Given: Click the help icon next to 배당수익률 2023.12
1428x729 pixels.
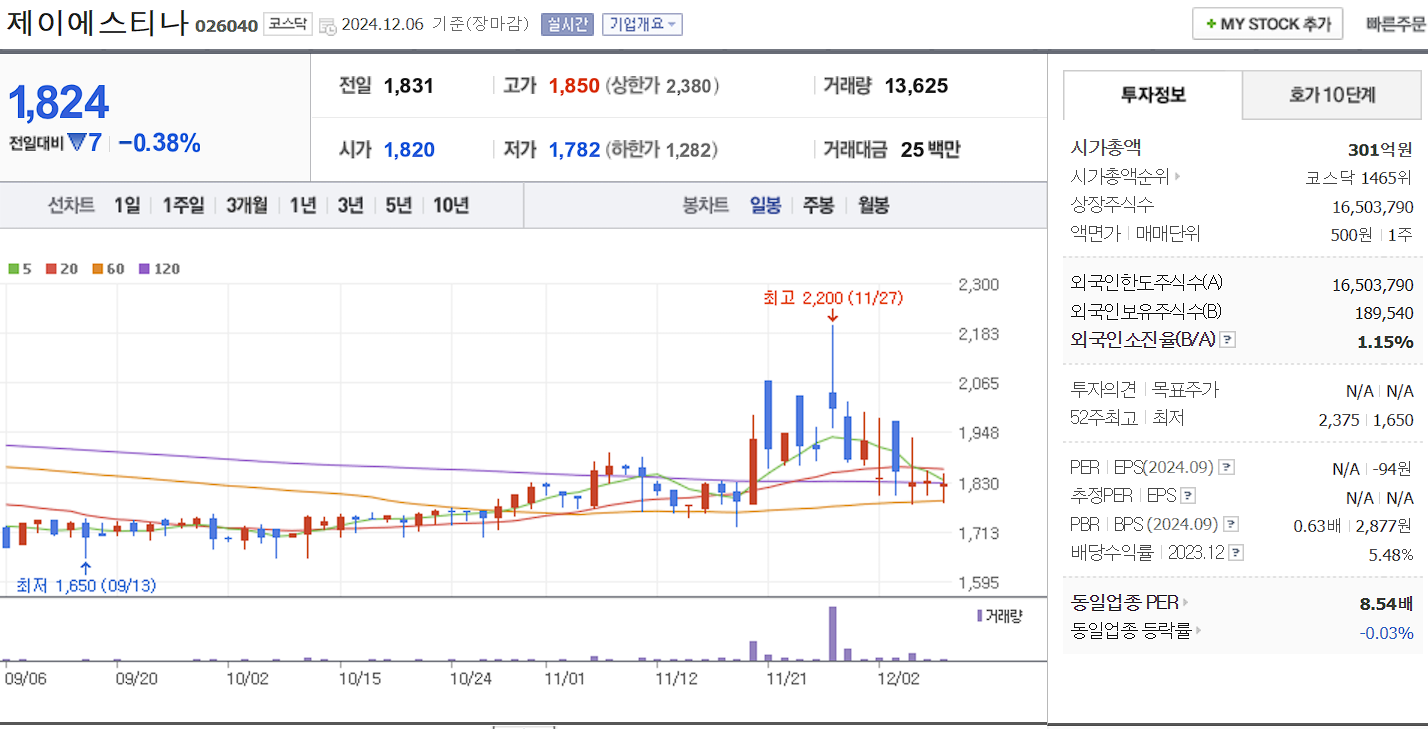Looking at the screenshot, I should (1237, 552).
